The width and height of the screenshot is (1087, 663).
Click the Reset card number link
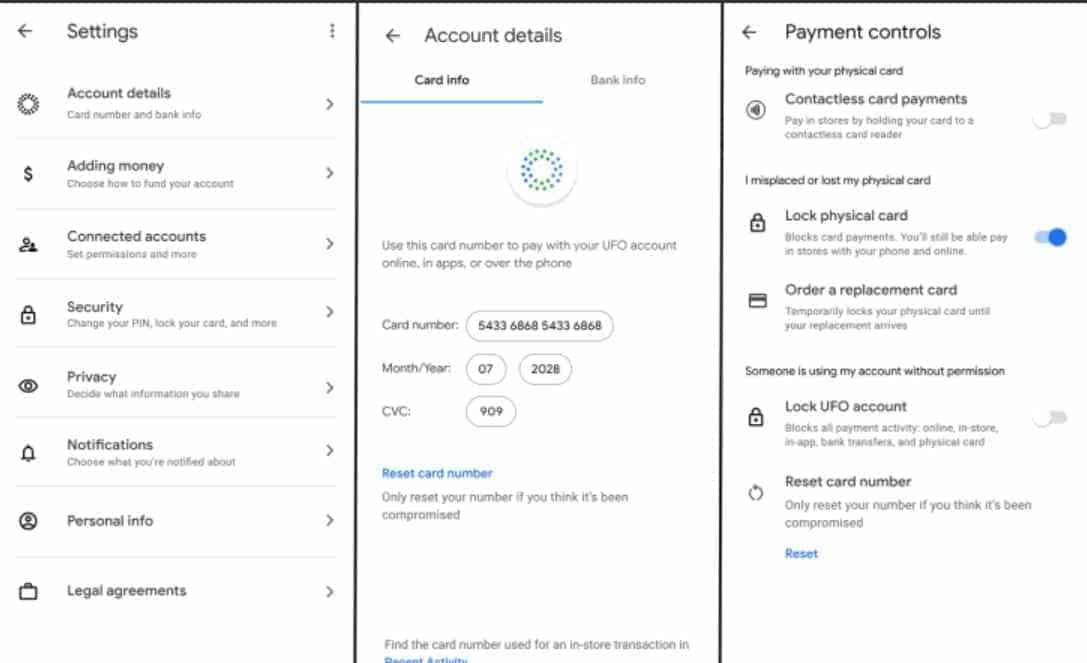pos(437,473)
